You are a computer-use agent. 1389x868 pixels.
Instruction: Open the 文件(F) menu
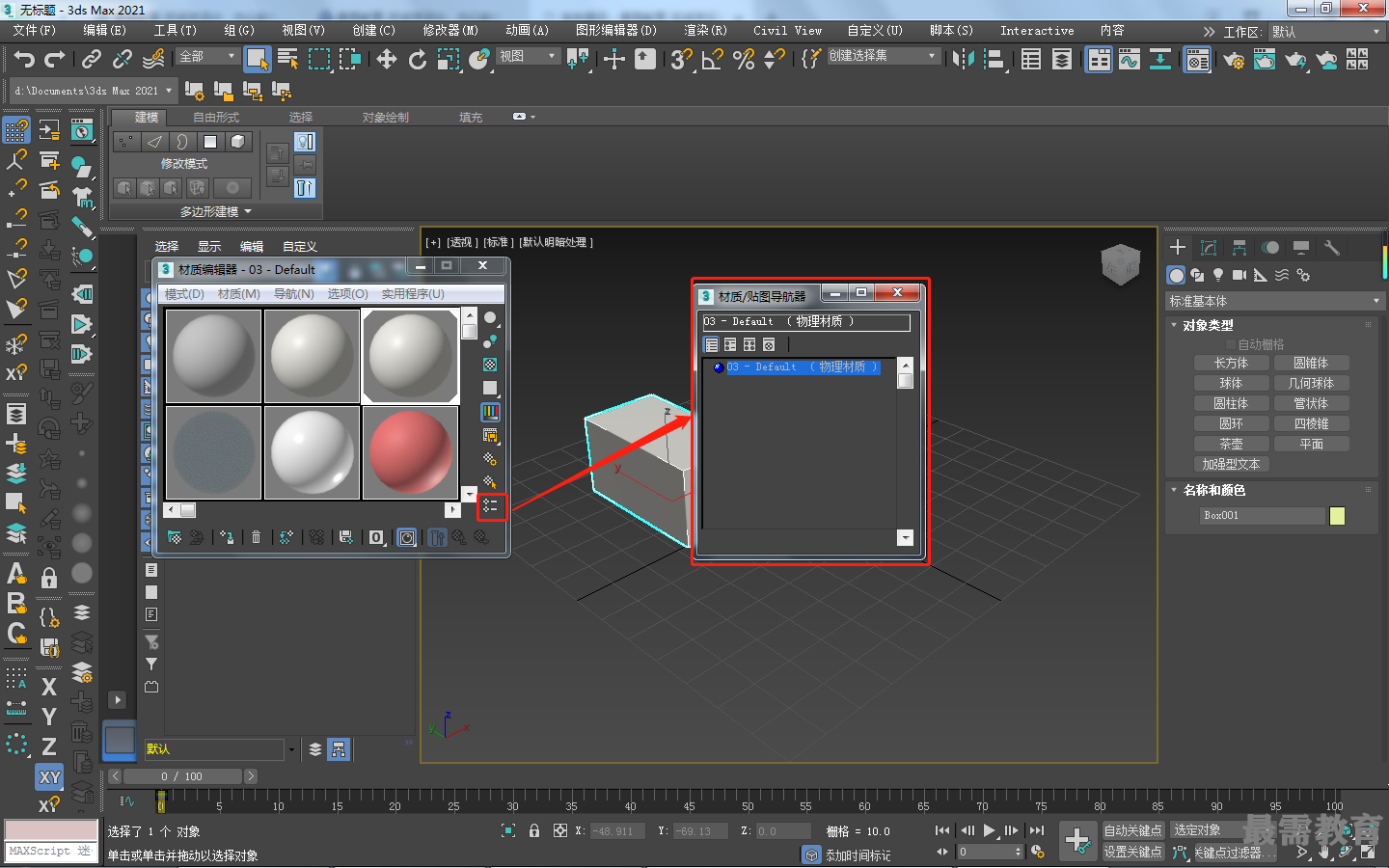[35, 31]
